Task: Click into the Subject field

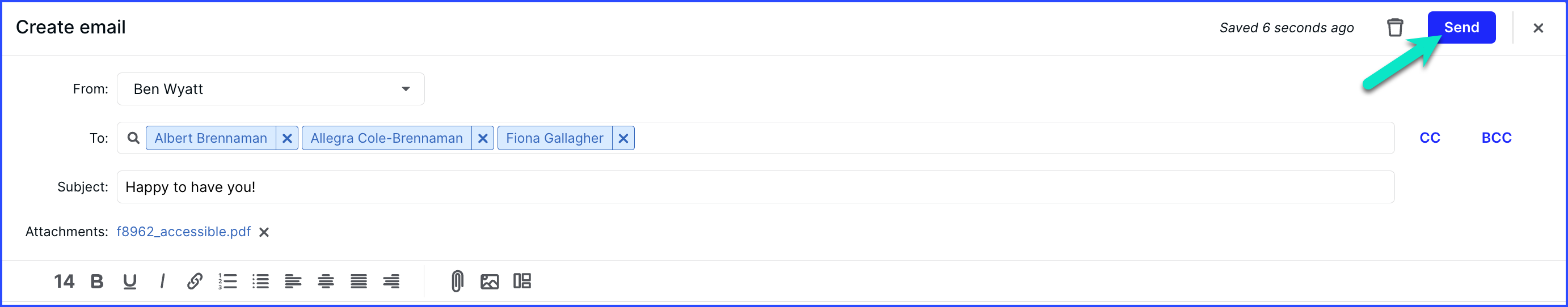Action: click(x=756, y=187)
